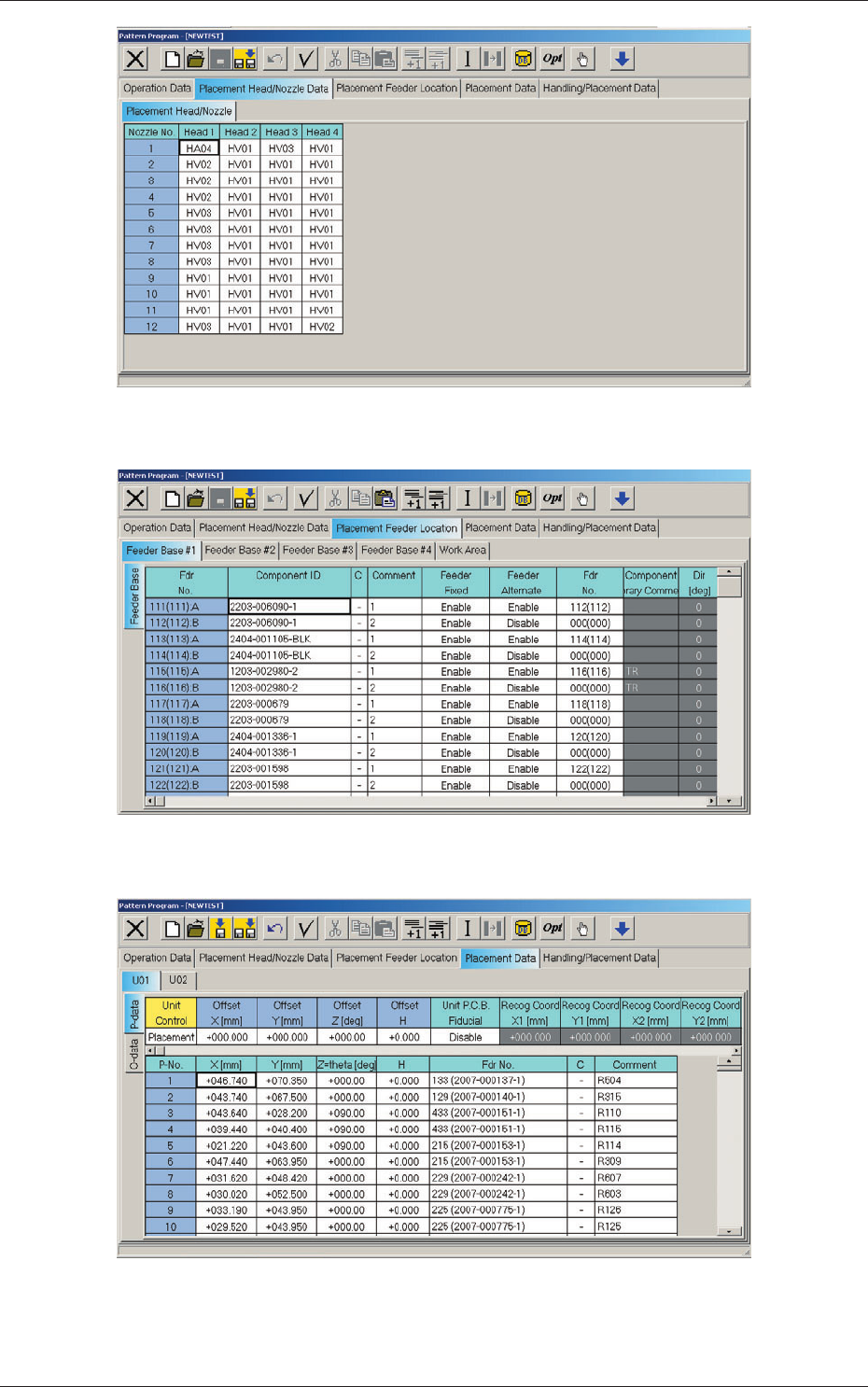This screenshot has width=868, height=1387.
Task: Click the X cancel icon above the nozzle table
Action: point(135,59)
